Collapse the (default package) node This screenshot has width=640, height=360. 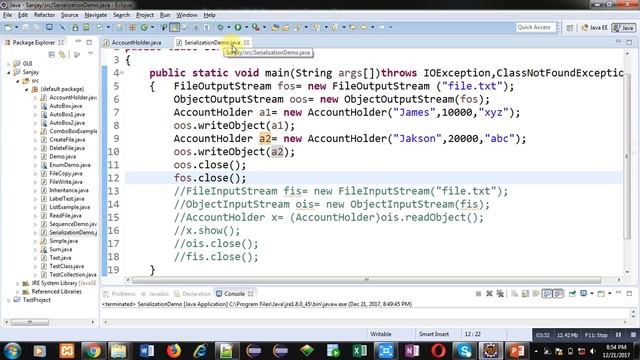27,89
